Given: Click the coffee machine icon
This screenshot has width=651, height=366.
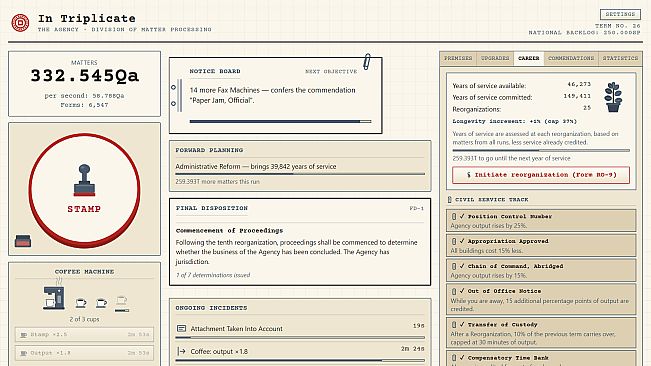Looking at the screenshot, I should 54,298.
